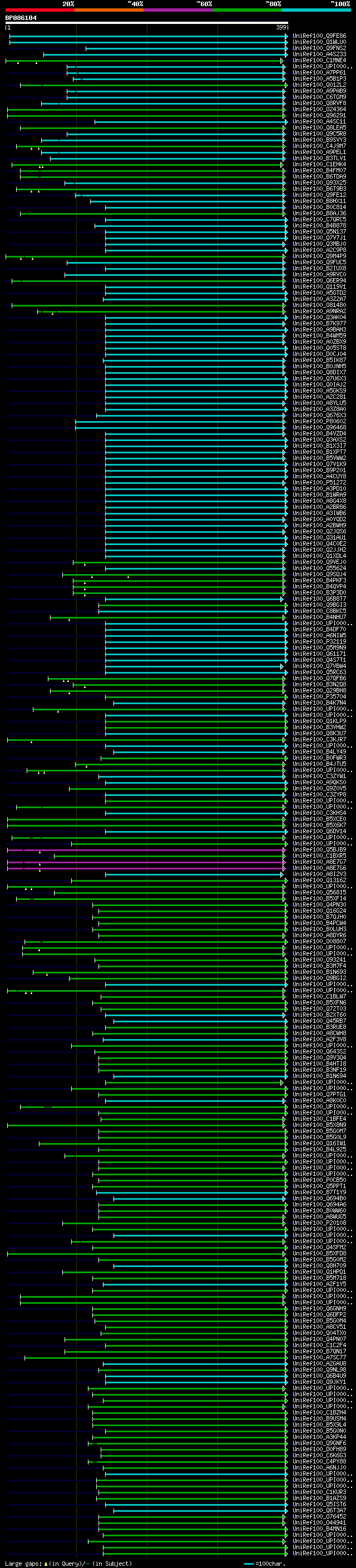Select the label UniRef100_O81480
The width and height of the screenshot is (356, 1568).
(x=319, y=305)
